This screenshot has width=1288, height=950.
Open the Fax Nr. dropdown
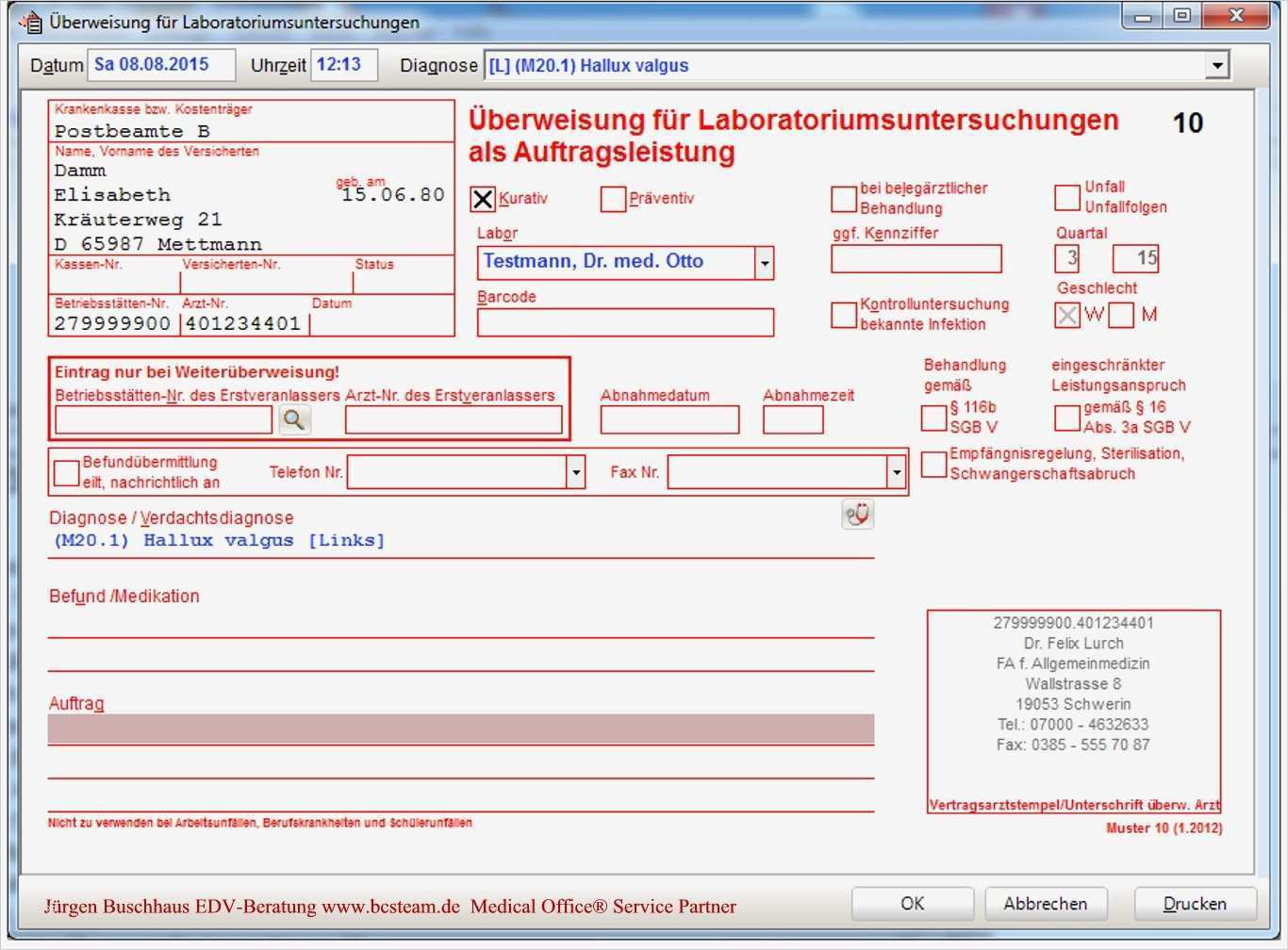896,472
